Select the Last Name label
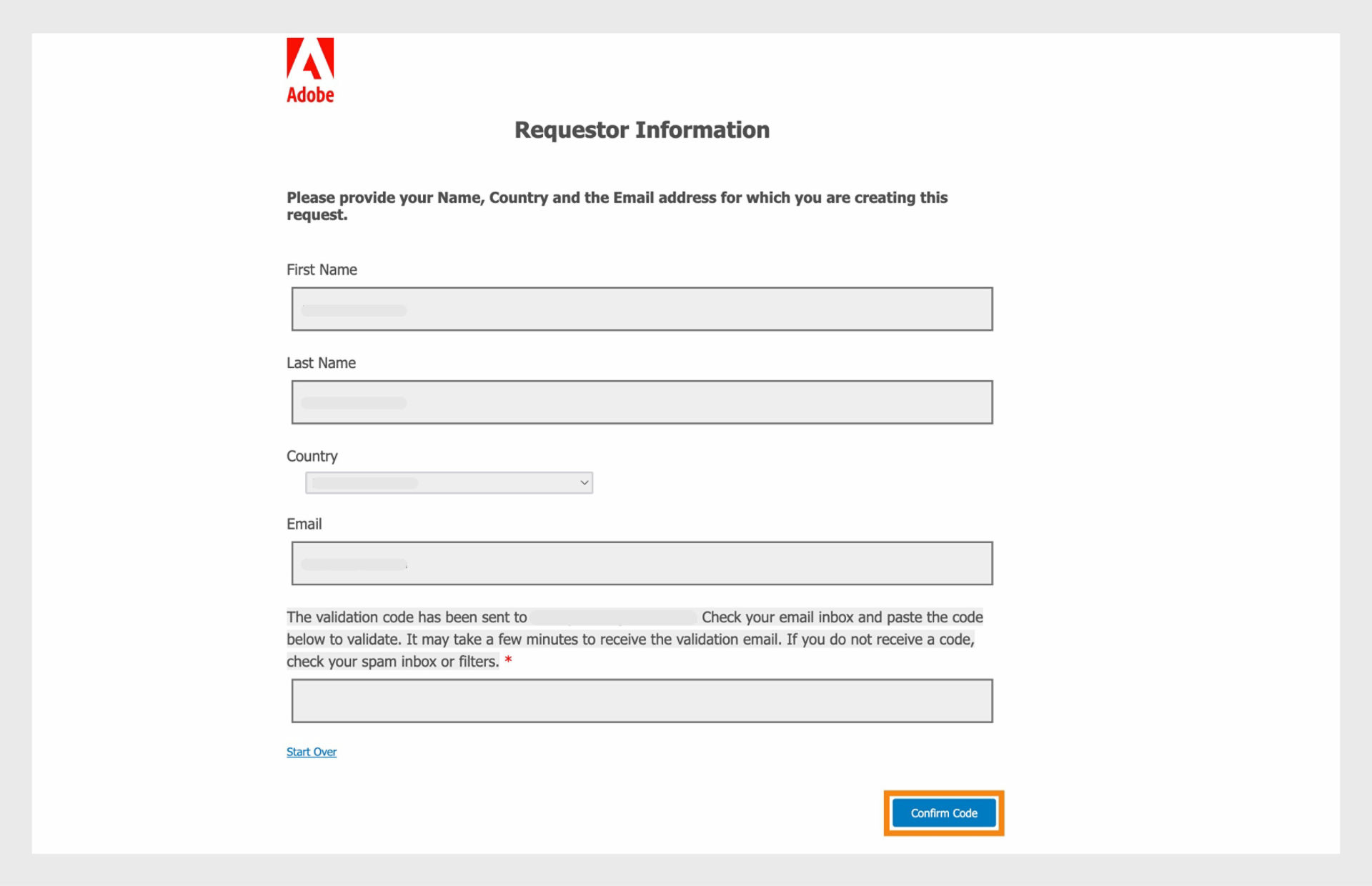This screenshot has width=1372, height=886. click(x=321, y=362)
